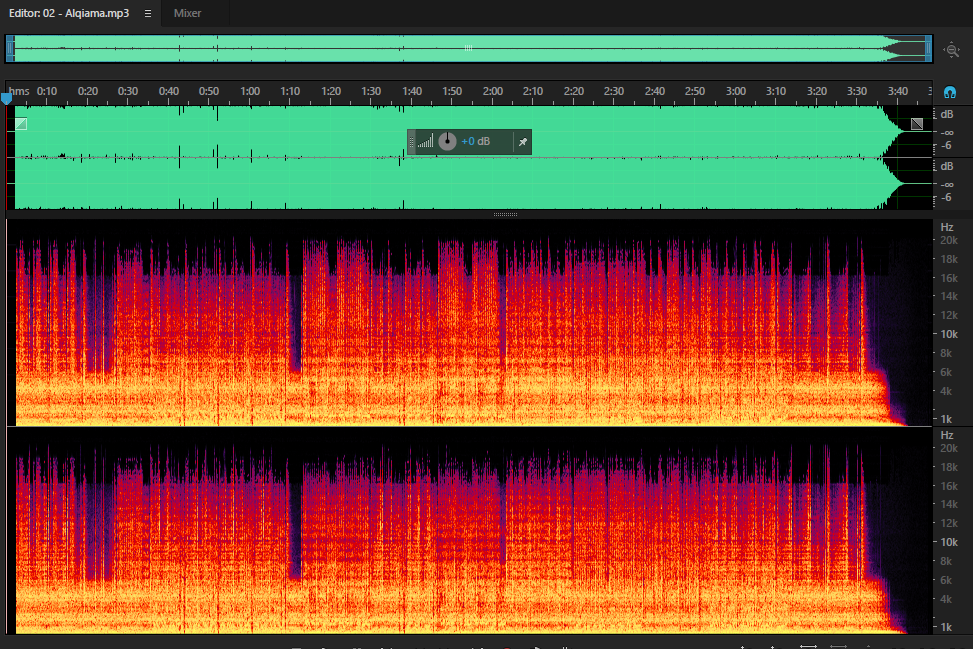This screenshot has height=649, width=973.
Task: Click the blue playhead marker on the timeline
Action: coord(6,98)
